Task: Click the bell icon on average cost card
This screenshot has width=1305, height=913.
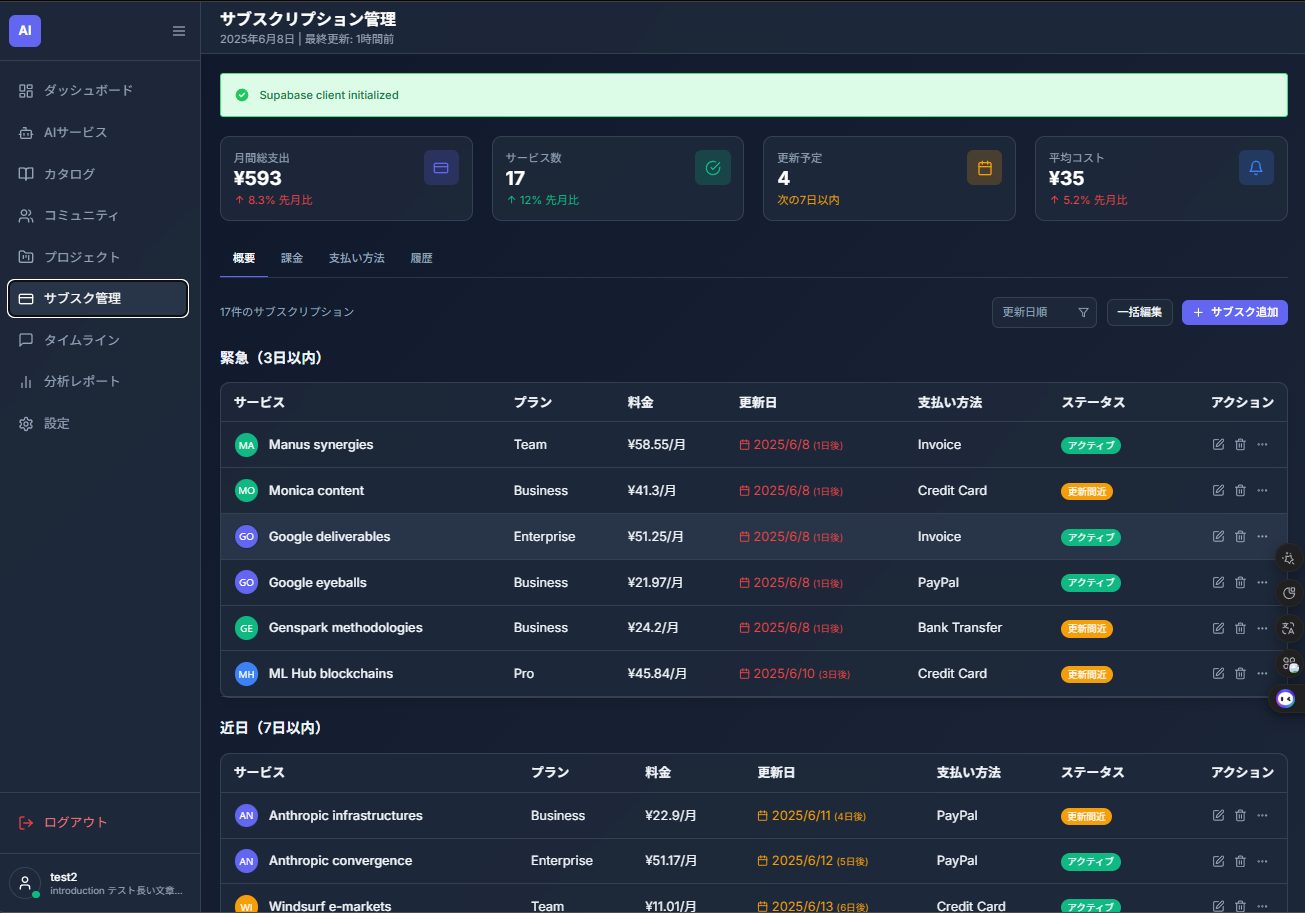Action: coord(1256,168)
